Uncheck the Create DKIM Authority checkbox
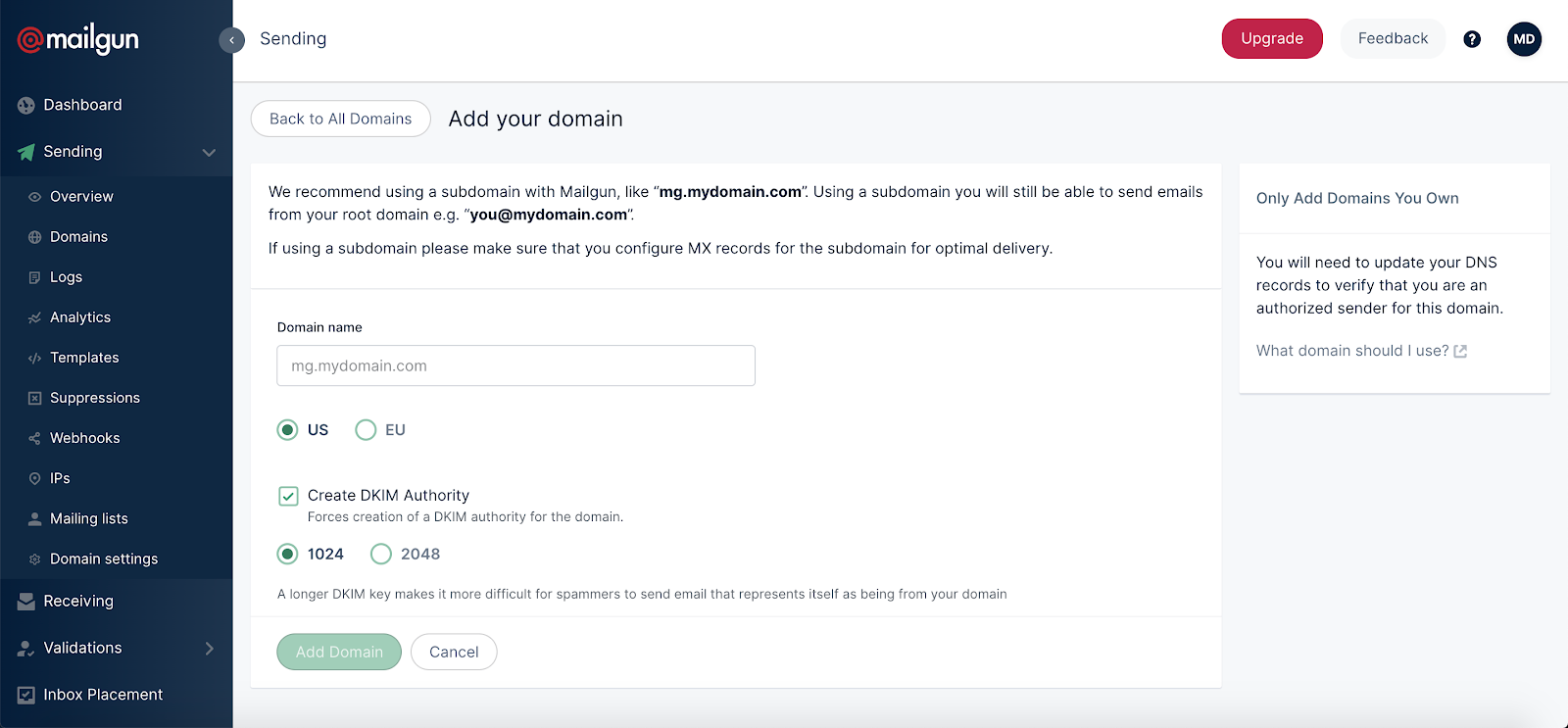 pyautogui.click(x=288, y=496)
